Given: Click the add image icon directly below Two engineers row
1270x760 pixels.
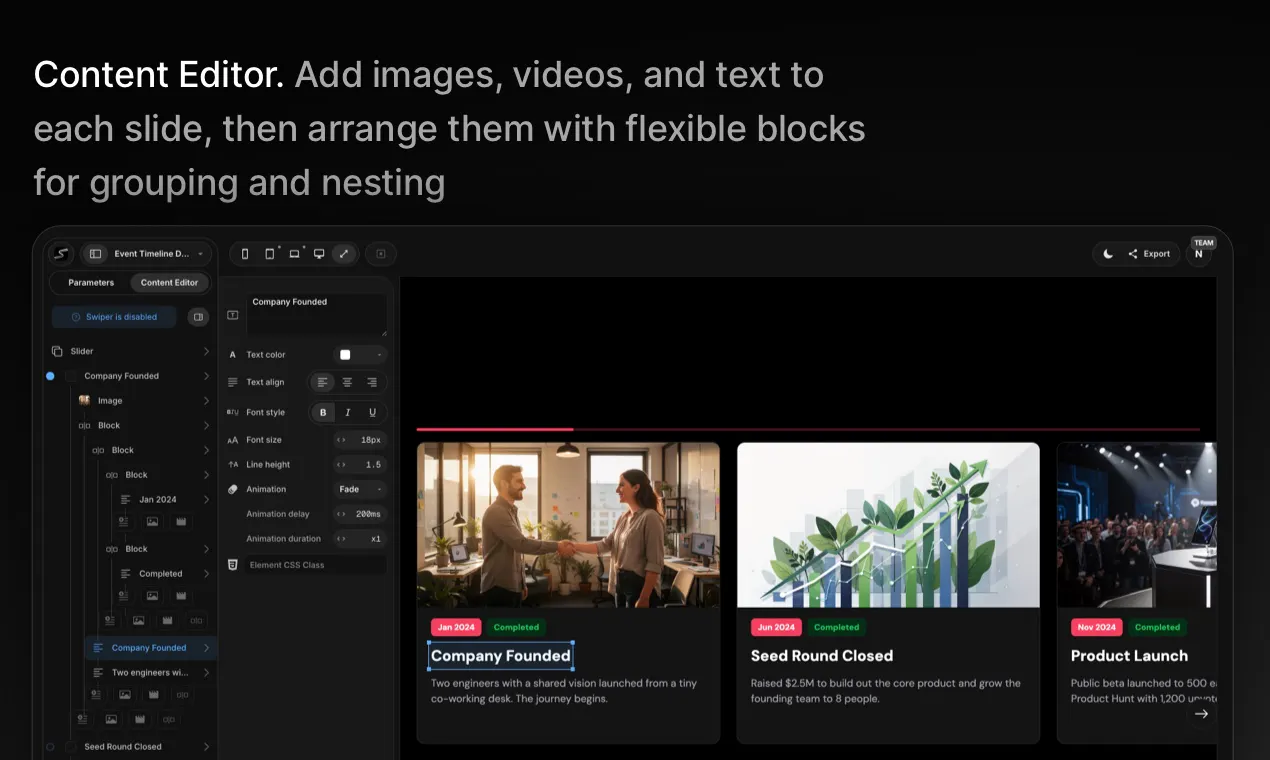Looking at the screenshot, I should pyautogui.click(x=125, y=694).
